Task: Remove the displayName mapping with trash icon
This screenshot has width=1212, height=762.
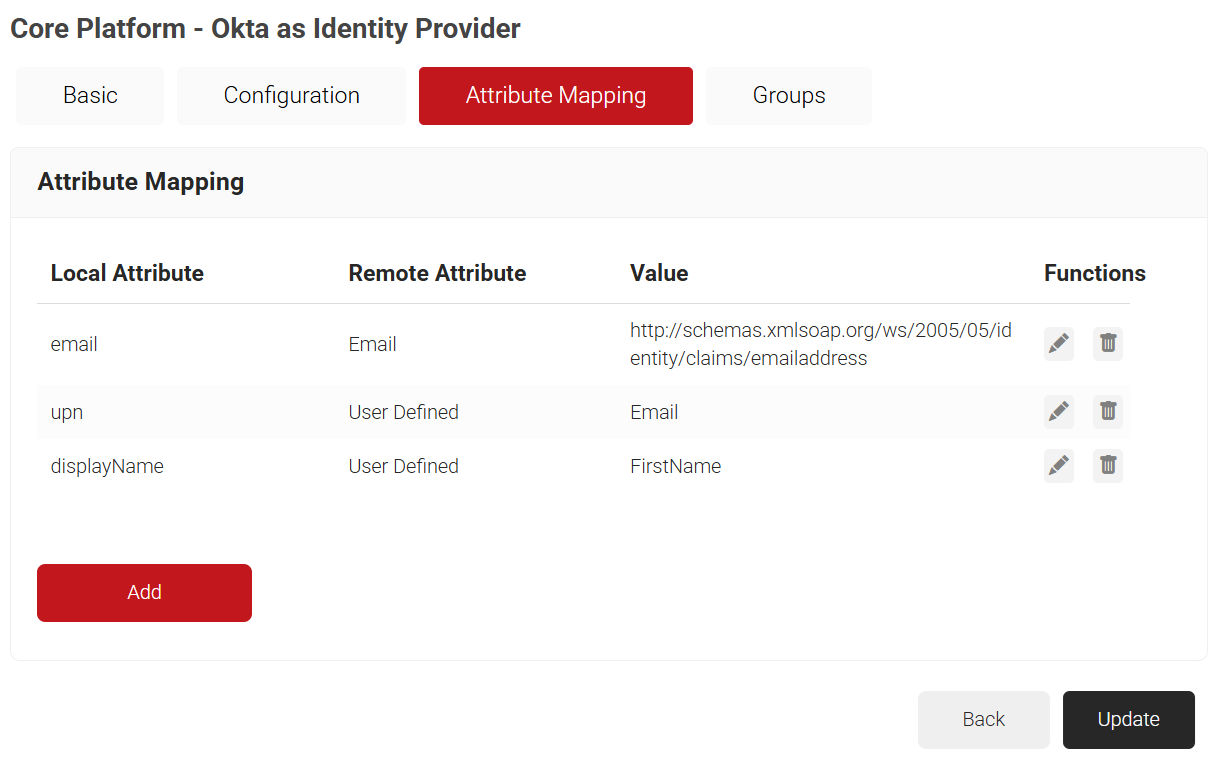Action: coord(1107,465)
